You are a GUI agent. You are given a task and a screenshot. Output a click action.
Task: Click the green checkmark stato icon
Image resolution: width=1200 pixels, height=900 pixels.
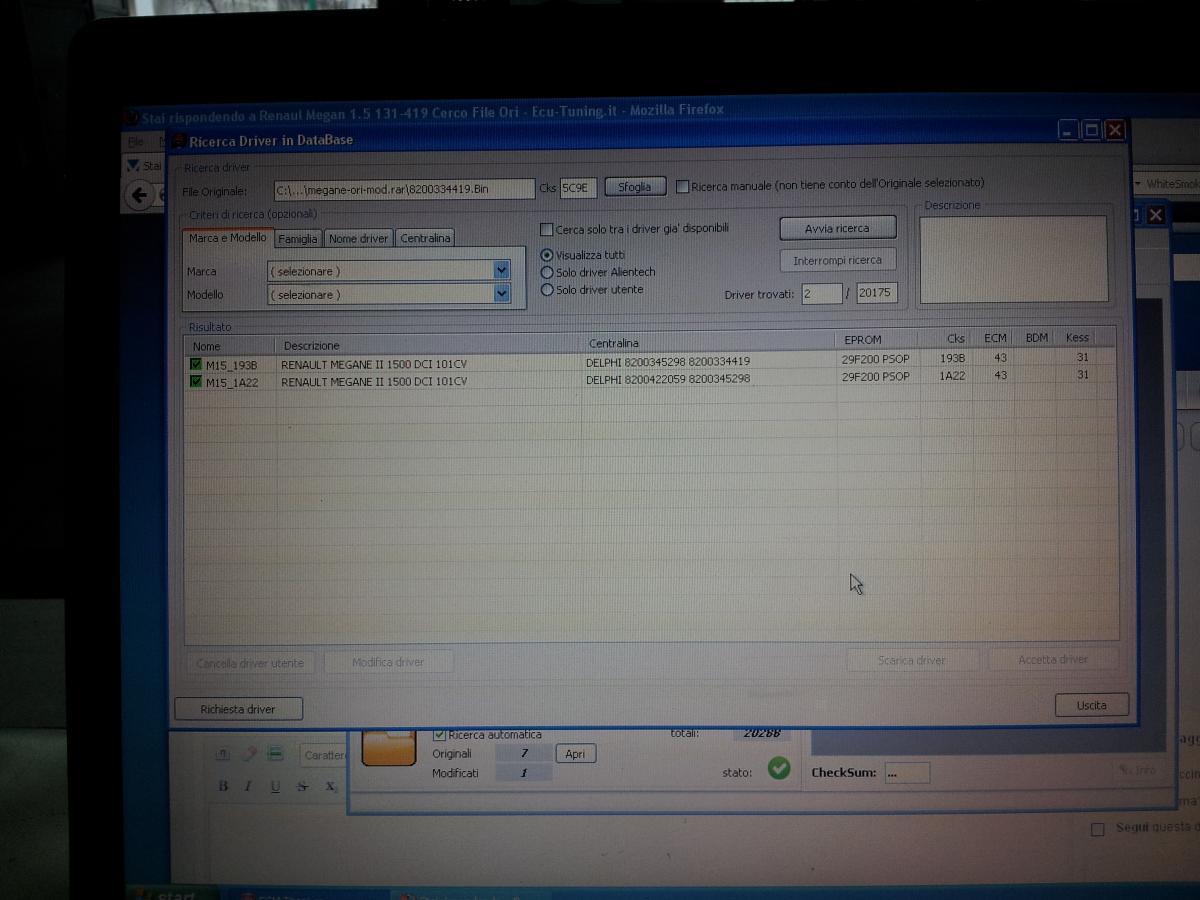[x=779, y=769]
